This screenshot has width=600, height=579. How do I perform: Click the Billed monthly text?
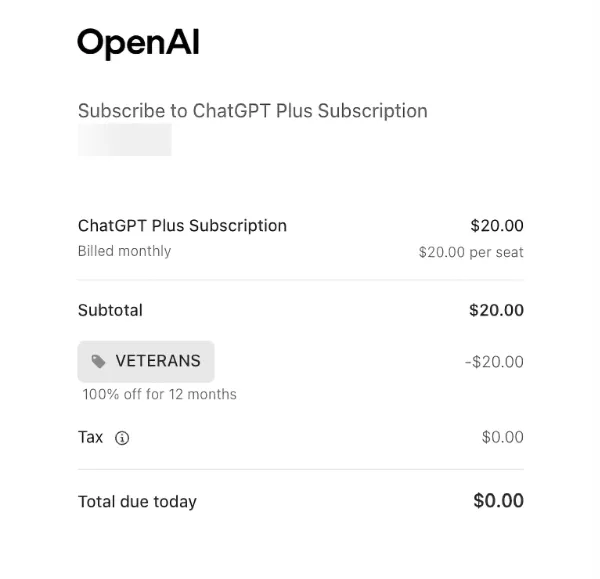pyautogui.click(x=124, y=251)
